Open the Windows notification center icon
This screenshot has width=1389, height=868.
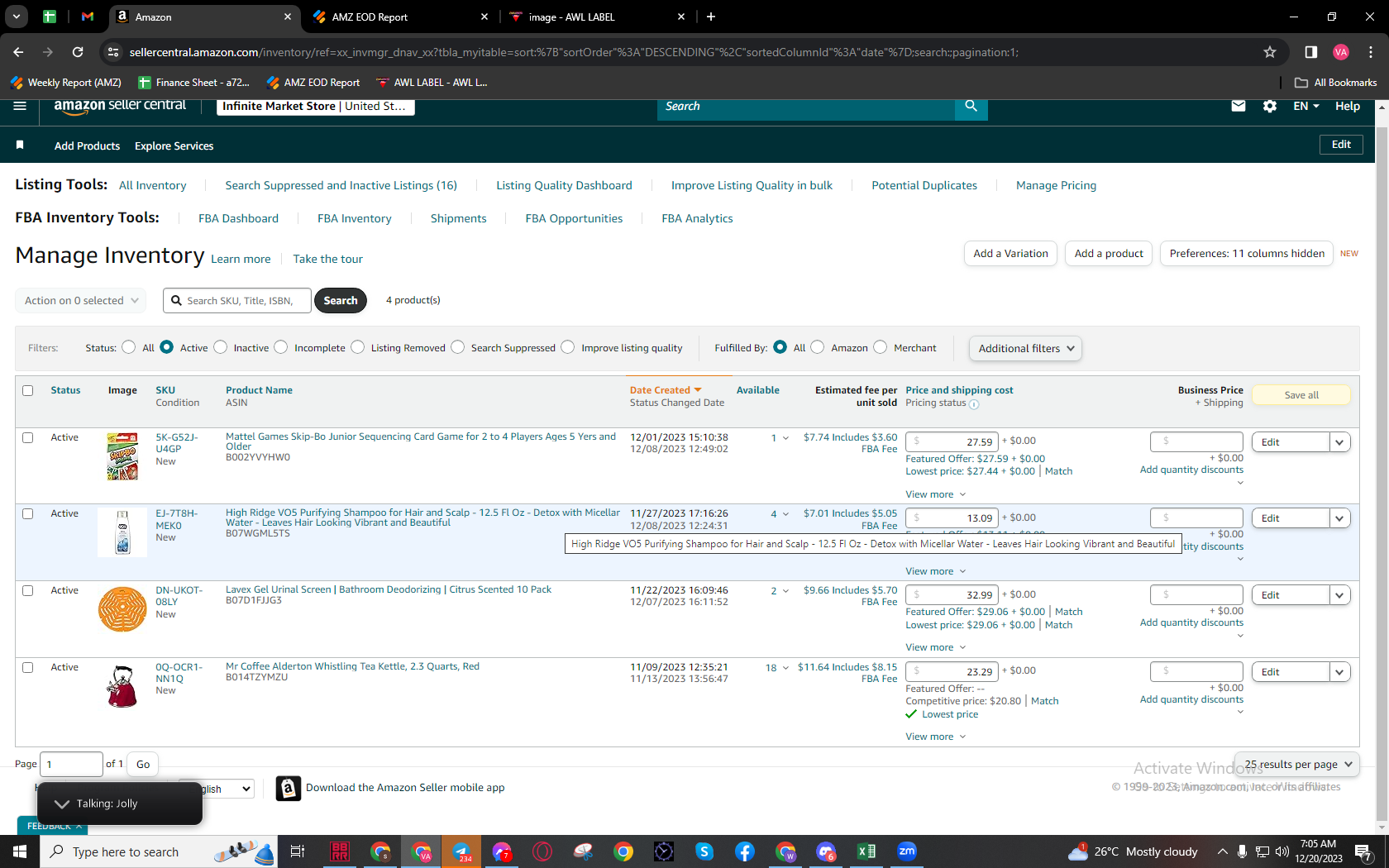click(x=1363, y=851)
